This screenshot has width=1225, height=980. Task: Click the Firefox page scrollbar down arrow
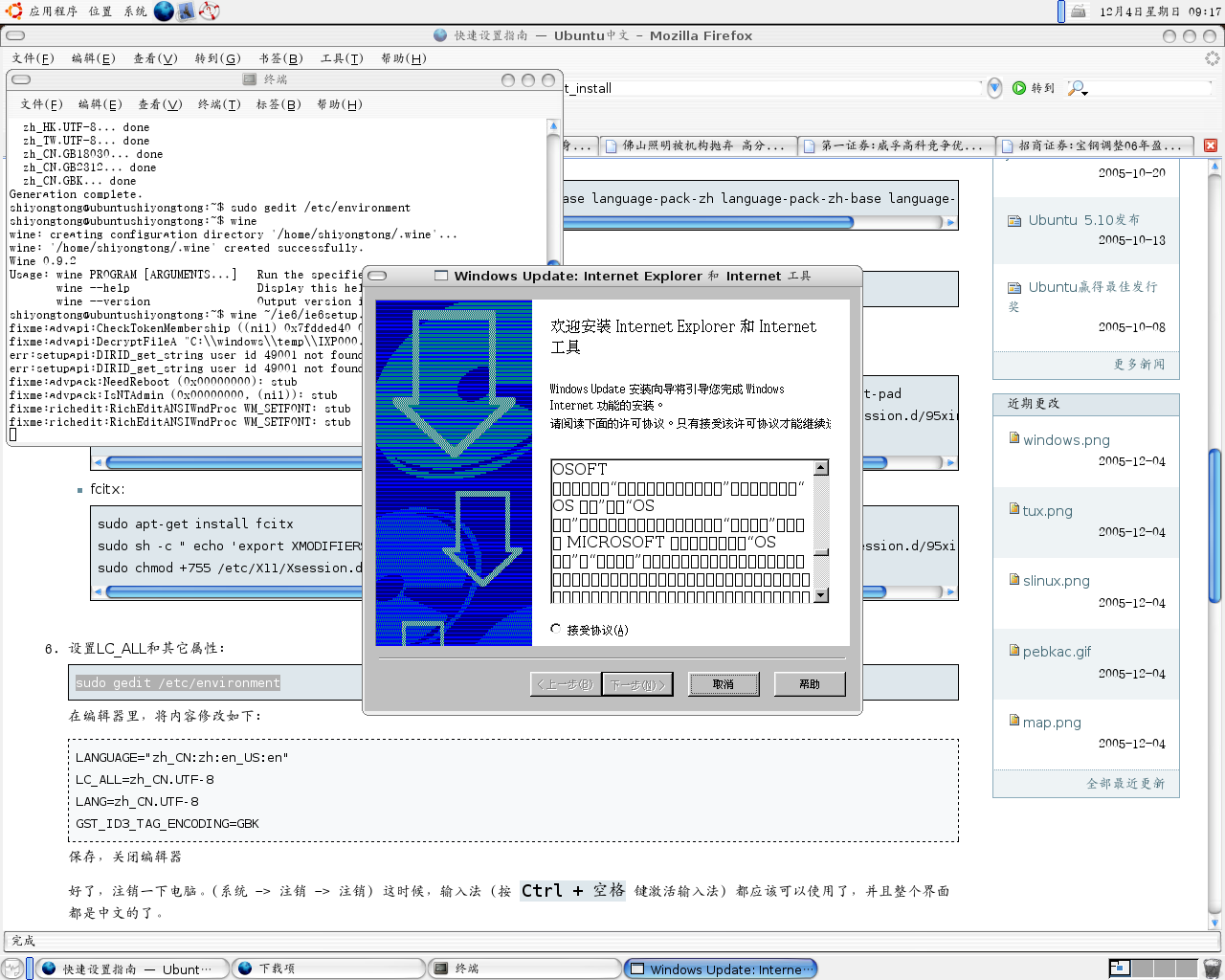(1214, 923)
